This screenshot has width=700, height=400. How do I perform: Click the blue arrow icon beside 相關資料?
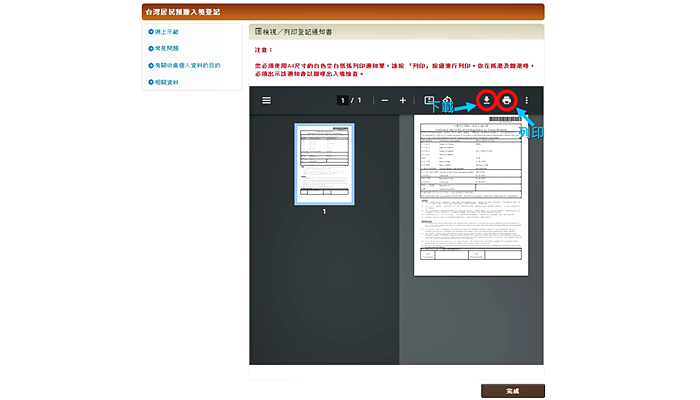150,82
